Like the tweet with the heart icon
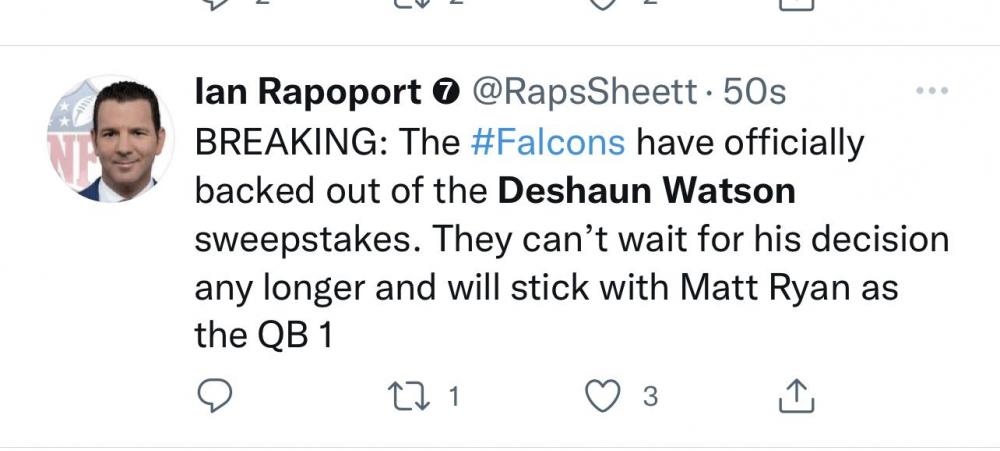 [x=602, y=397]
